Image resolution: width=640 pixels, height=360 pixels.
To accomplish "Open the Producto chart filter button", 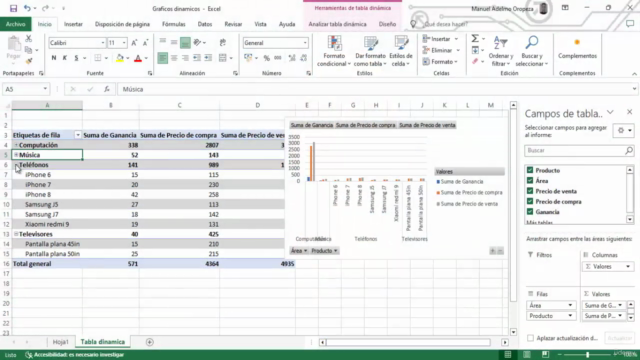I will [324, 251].
